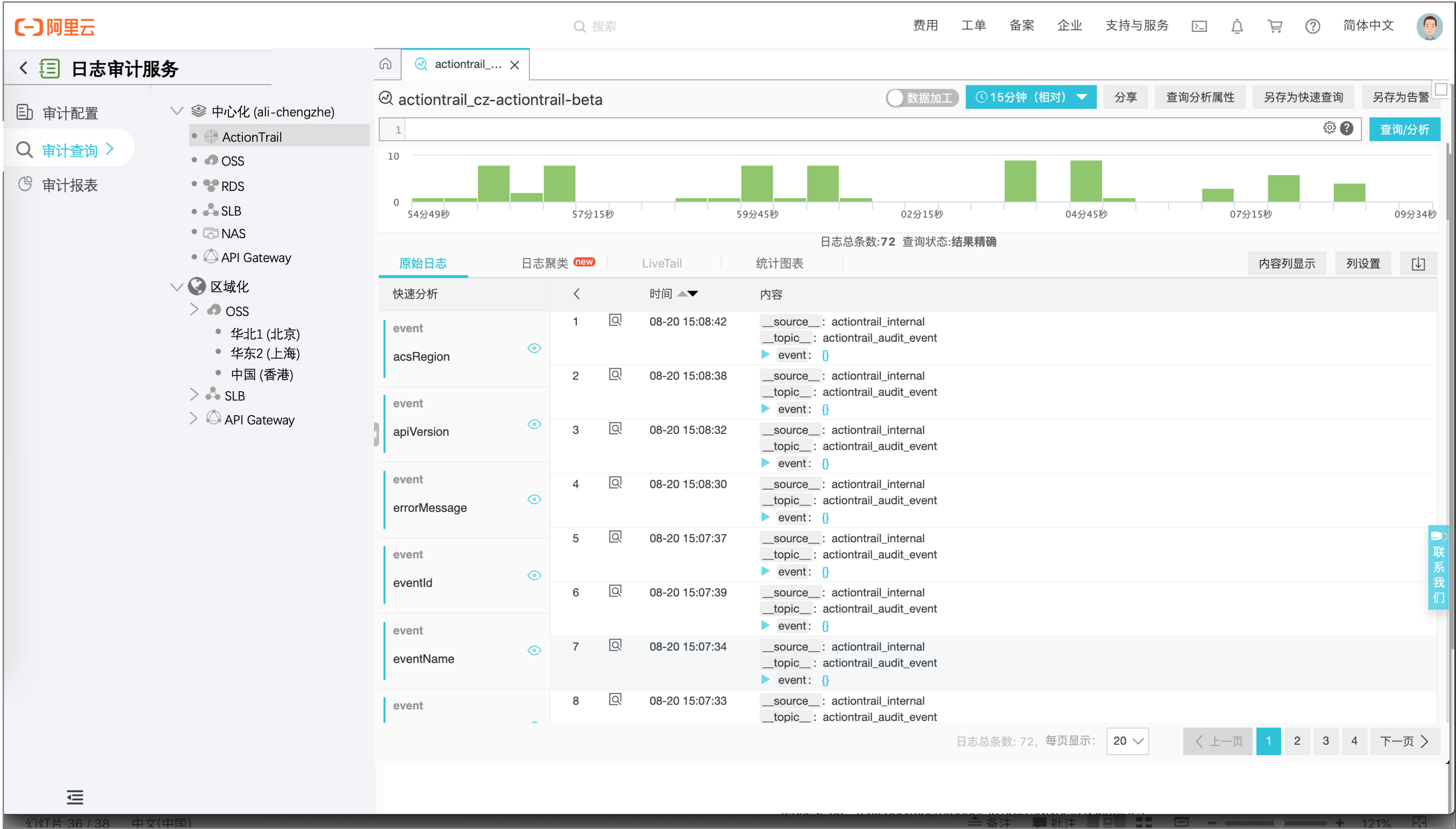This screenshot has height=829, width=1456.
Task: Open context view for log row 3
Action: [616, 429]
